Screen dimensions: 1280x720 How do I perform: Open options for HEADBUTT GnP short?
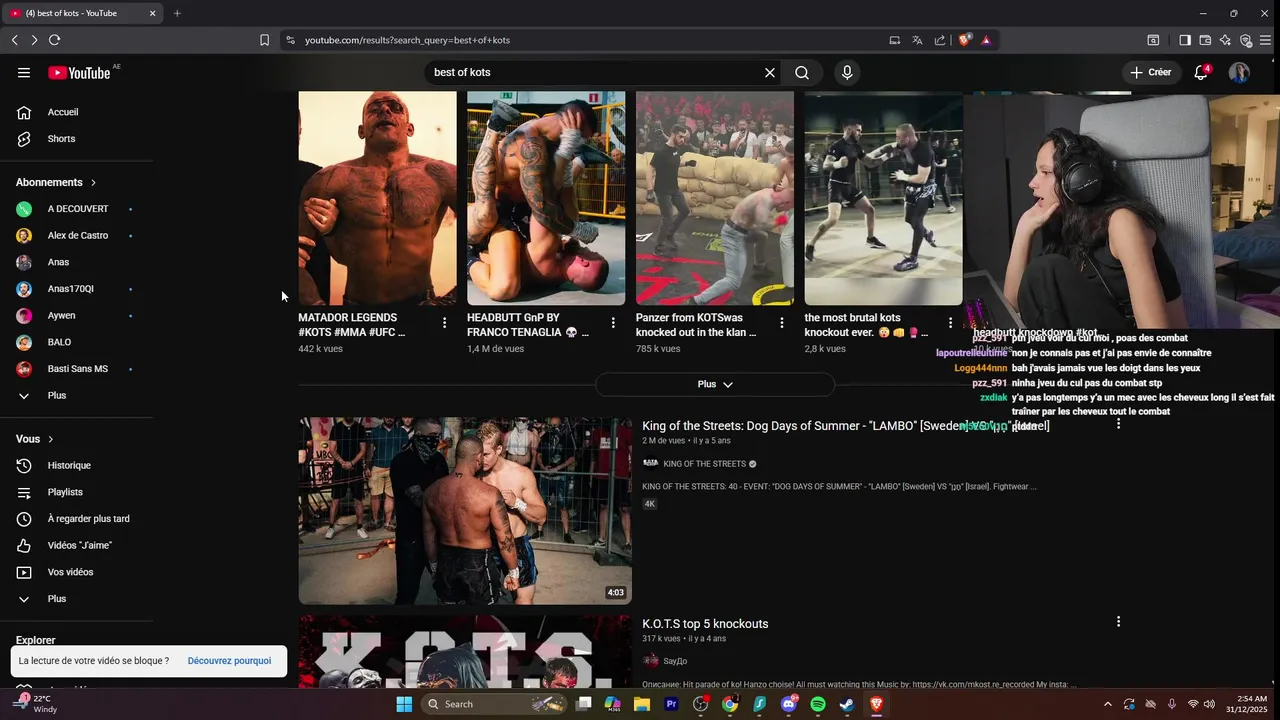(613, 323)
